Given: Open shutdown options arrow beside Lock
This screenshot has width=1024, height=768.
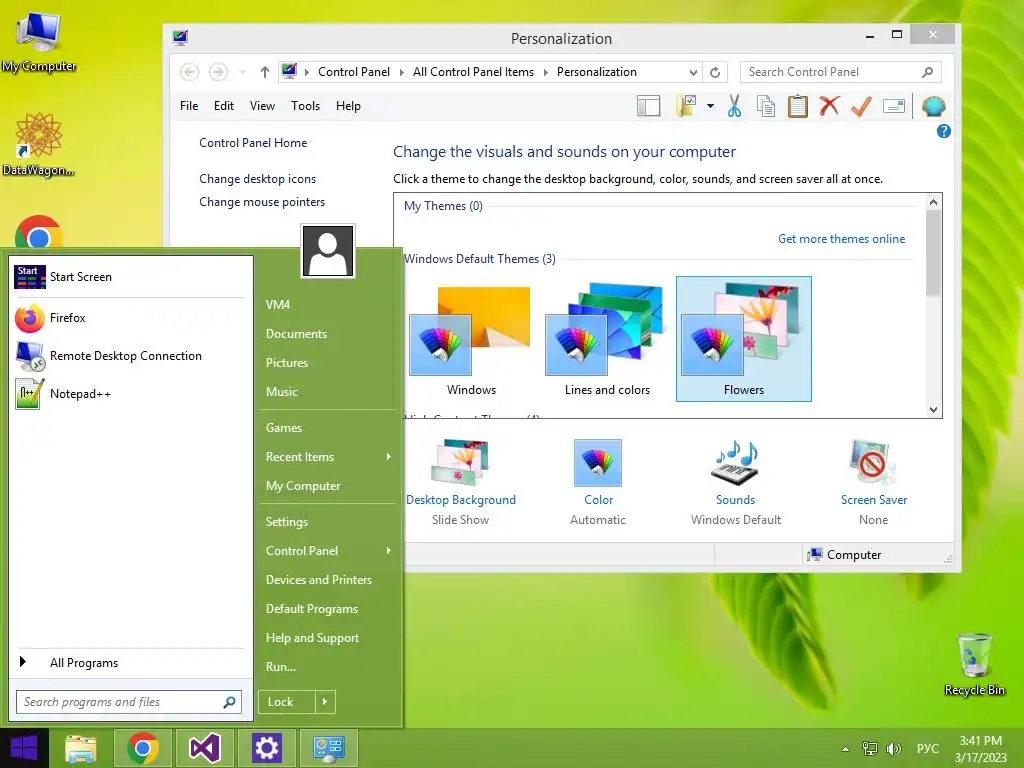Looking at the screenshot, I should coord(325,702).
